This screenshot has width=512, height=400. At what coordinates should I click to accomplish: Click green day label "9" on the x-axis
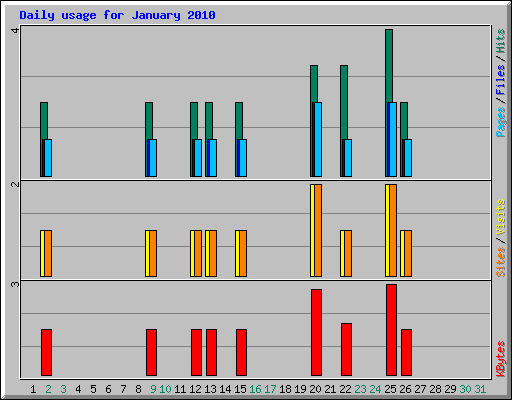tap(153, 389)
